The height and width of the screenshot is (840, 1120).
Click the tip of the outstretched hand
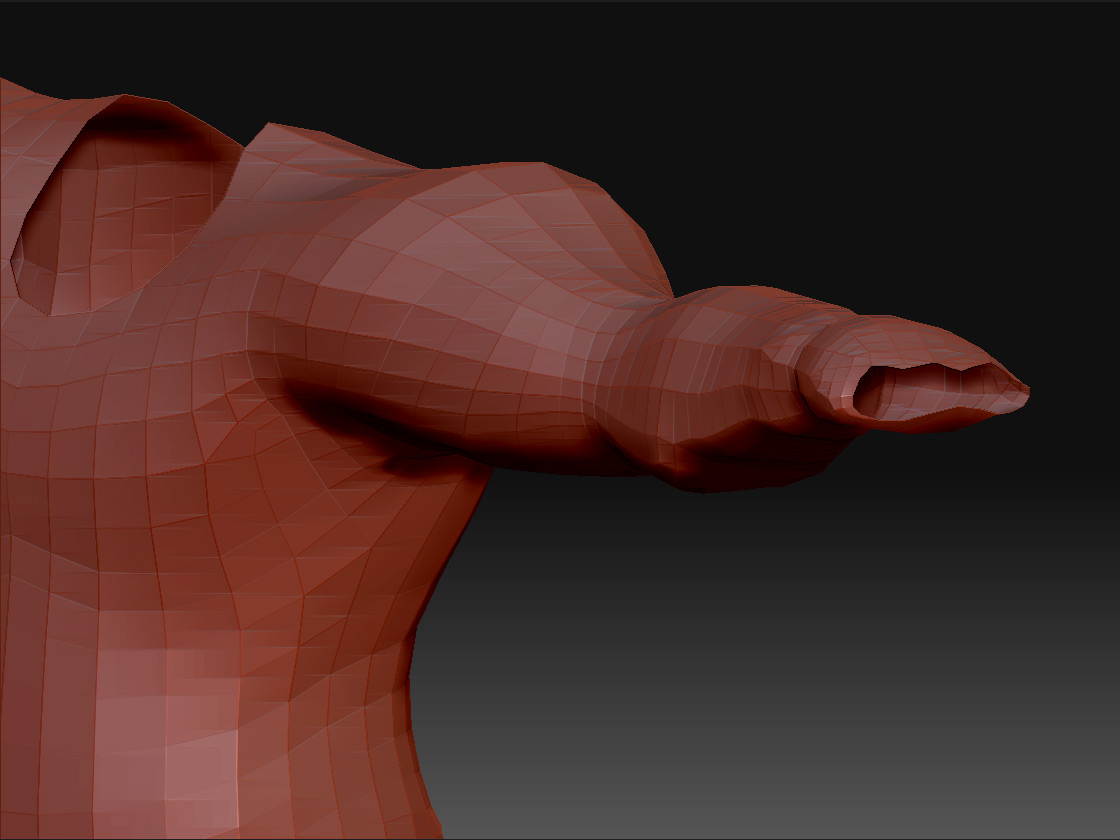1020,390
